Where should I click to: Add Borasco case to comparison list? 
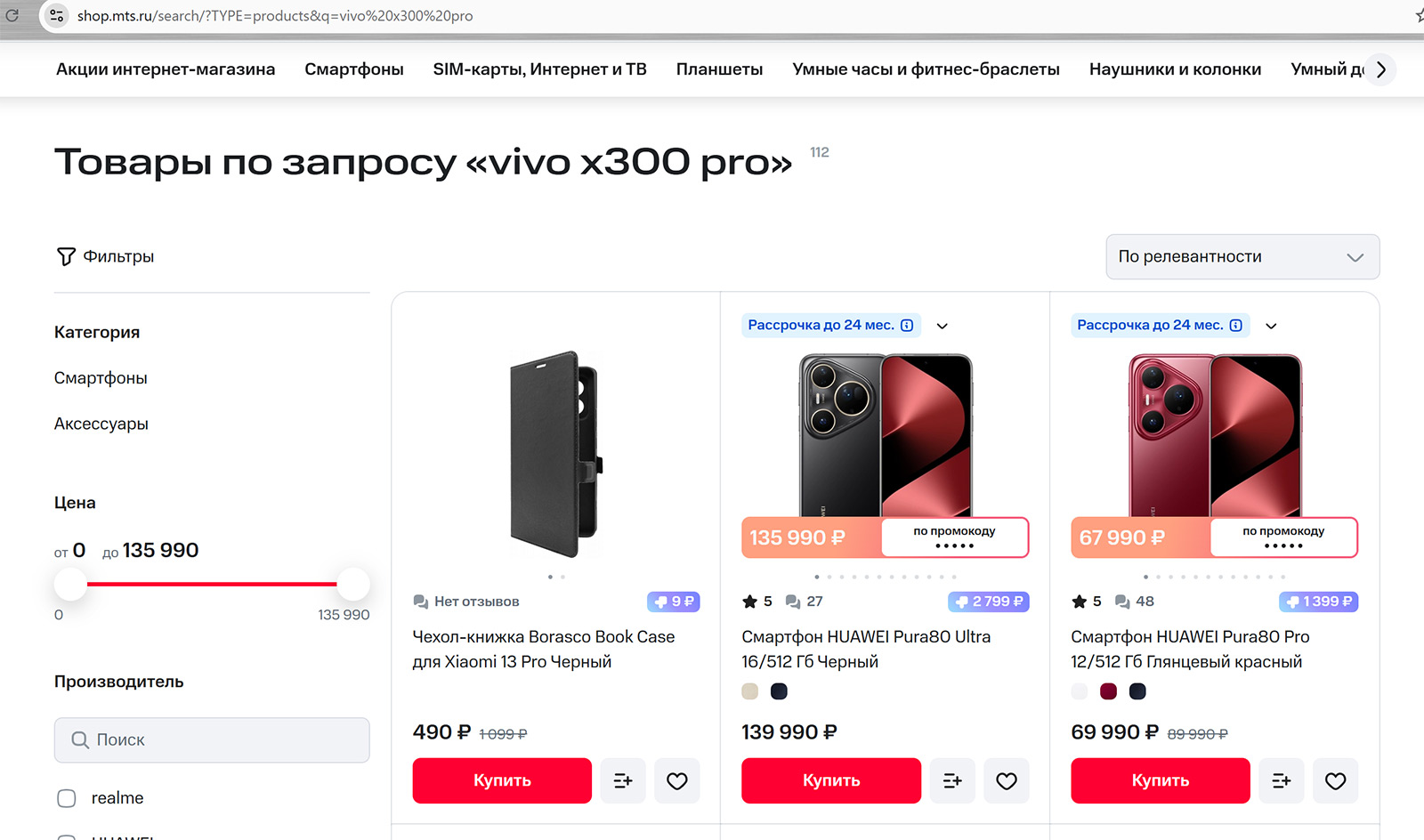(623, 780)
